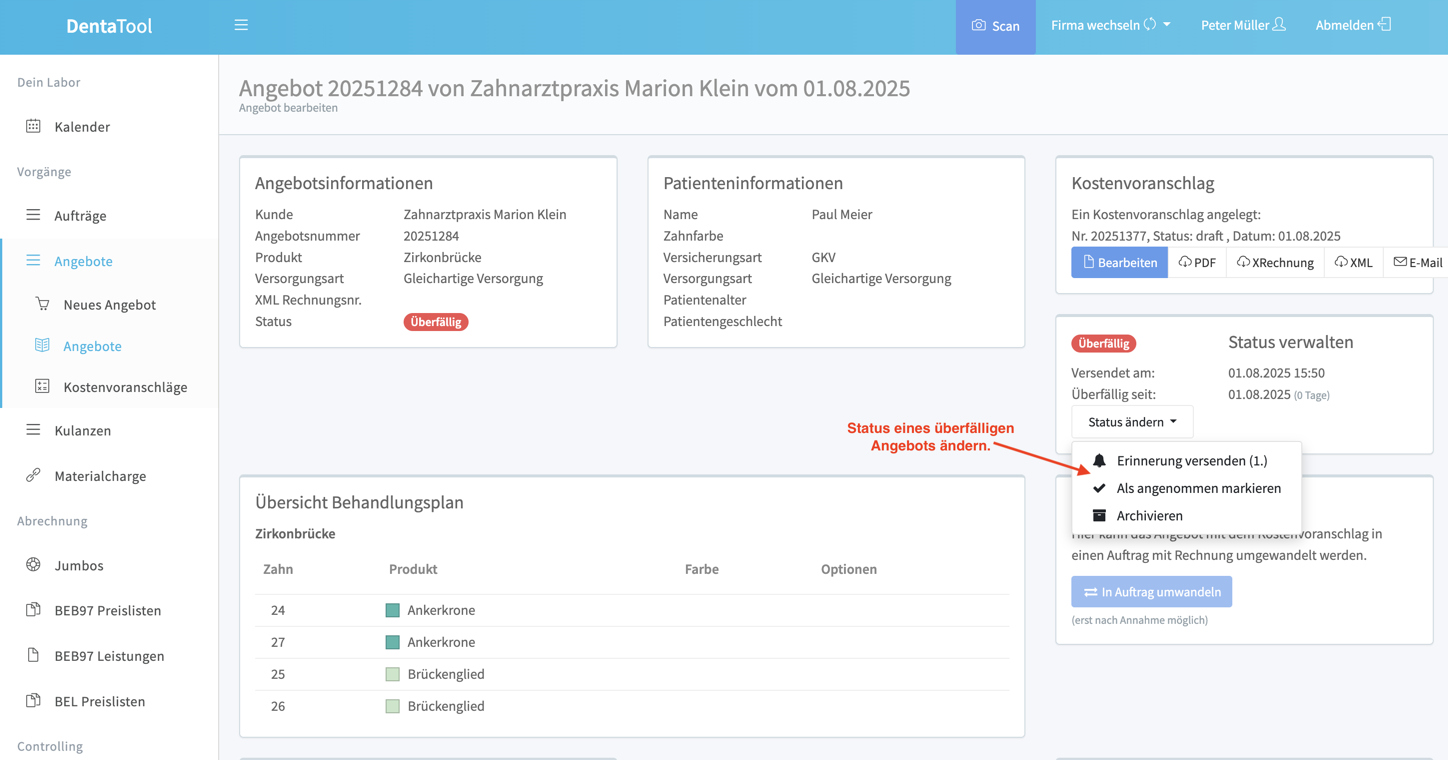The height and width of the screenshot is (760, 1448).
Task: Open the Status ändern dropdown
Action: point(1132,422)
